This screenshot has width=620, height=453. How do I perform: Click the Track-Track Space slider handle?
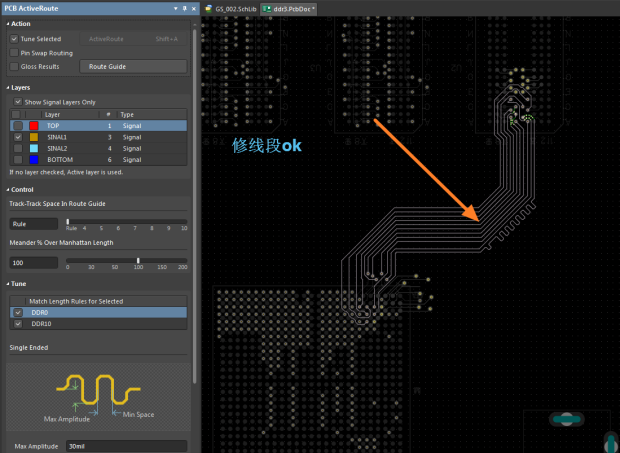pos(68,222)
